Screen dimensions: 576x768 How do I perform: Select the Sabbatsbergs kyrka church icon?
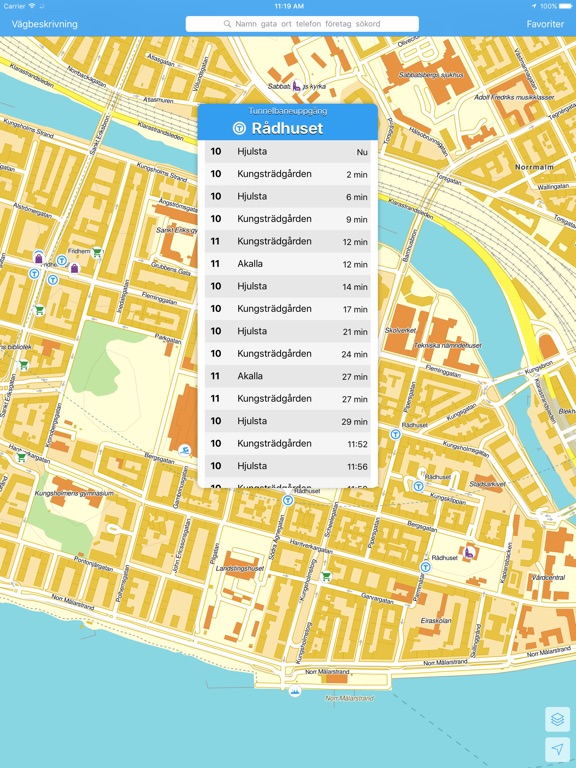tap(297, 86)
